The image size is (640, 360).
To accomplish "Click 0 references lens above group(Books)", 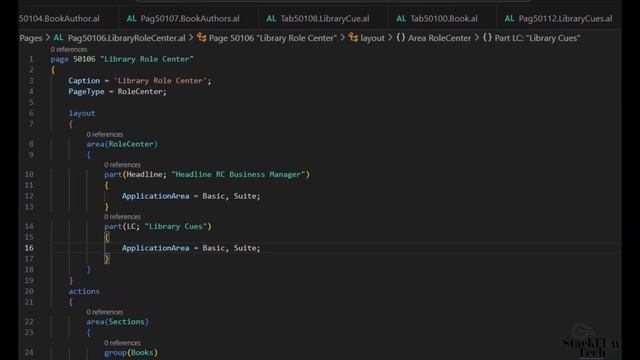I will click(122, 343).
